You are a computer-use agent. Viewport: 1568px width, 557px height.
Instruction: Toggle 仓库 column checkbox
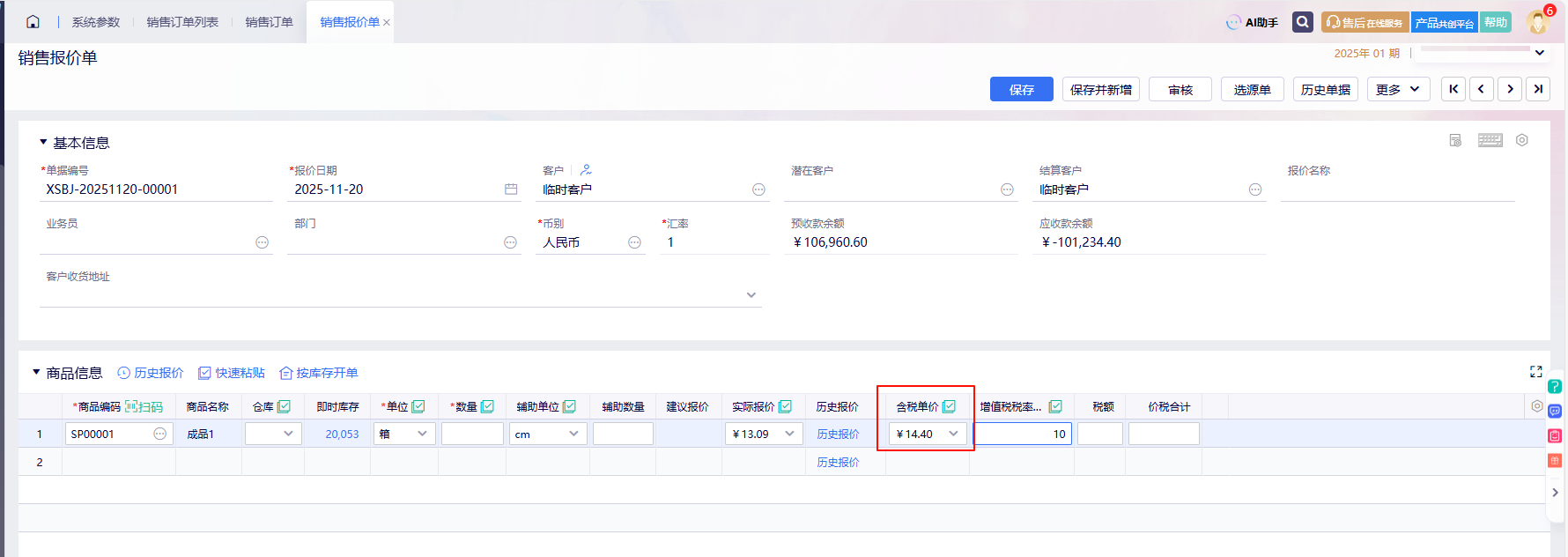click(x=284, y=406)
